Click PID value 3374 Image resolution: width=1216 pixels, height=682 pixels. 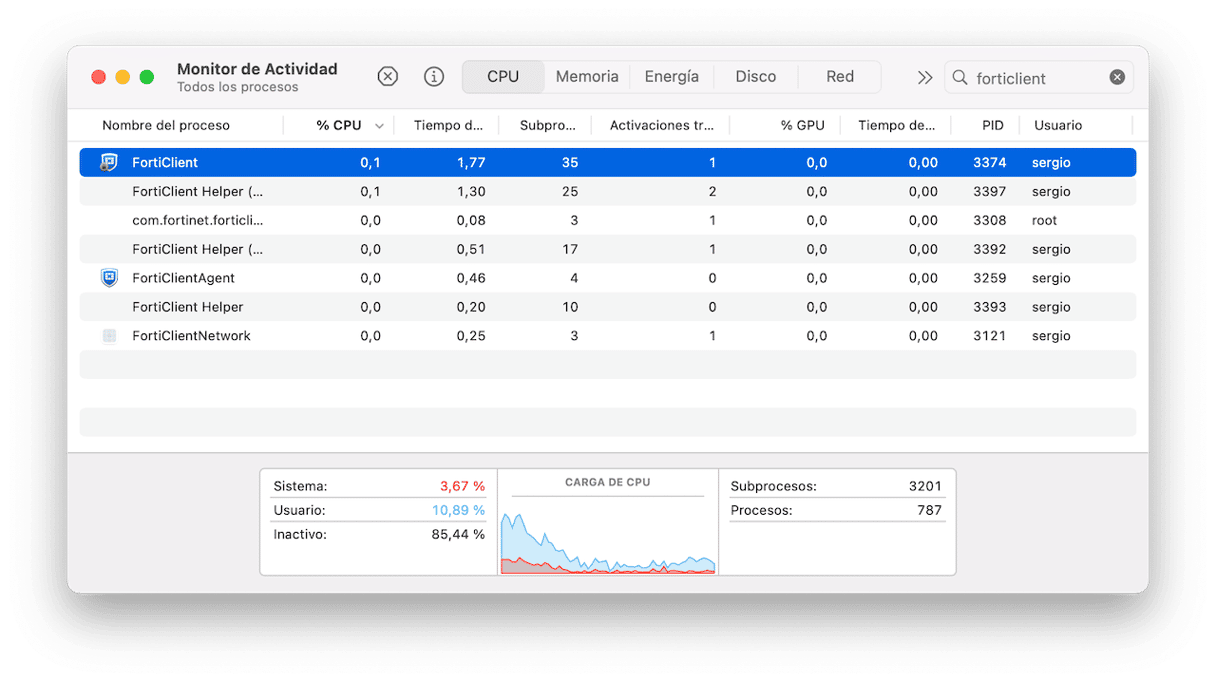pyautogui.click(x=989, y=162)
